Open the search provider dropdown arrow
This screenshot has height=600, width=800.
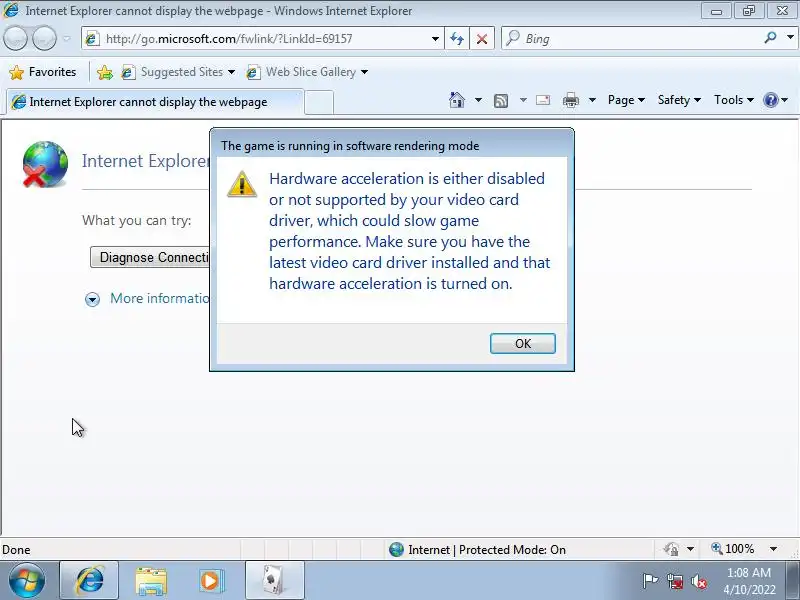(790, 38)
